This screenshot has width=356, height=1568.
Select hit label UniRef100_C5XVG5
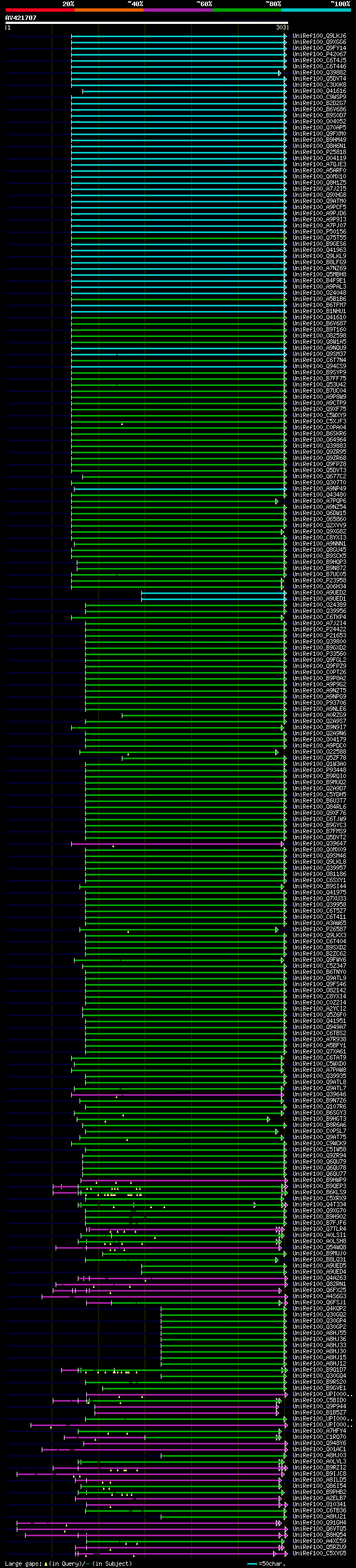(x=319, y=1554)
